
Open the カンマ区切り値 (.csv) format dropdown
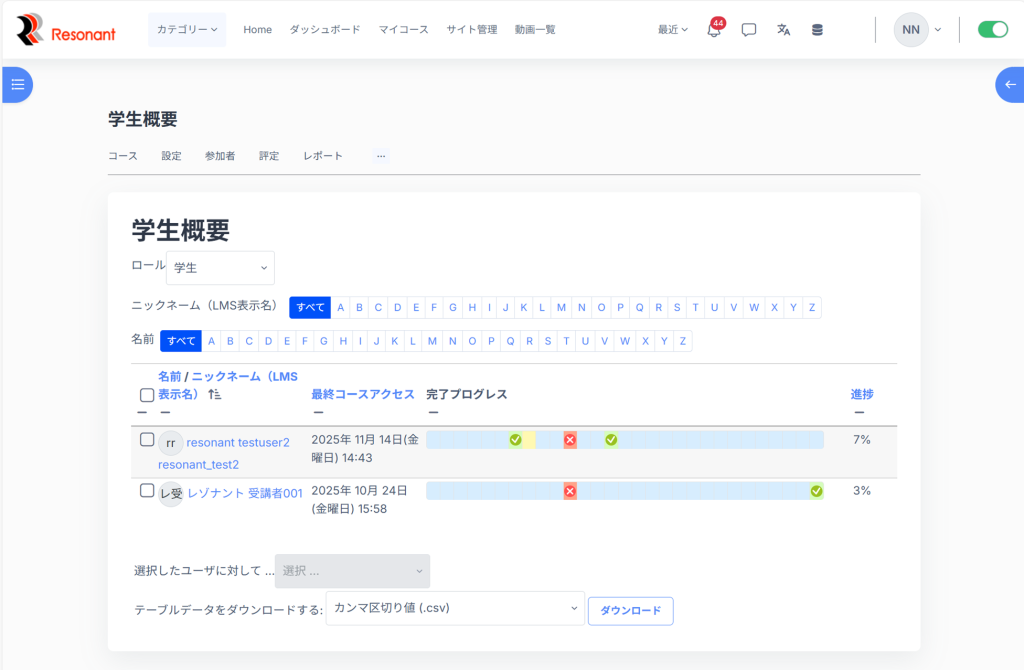[455, 608]
